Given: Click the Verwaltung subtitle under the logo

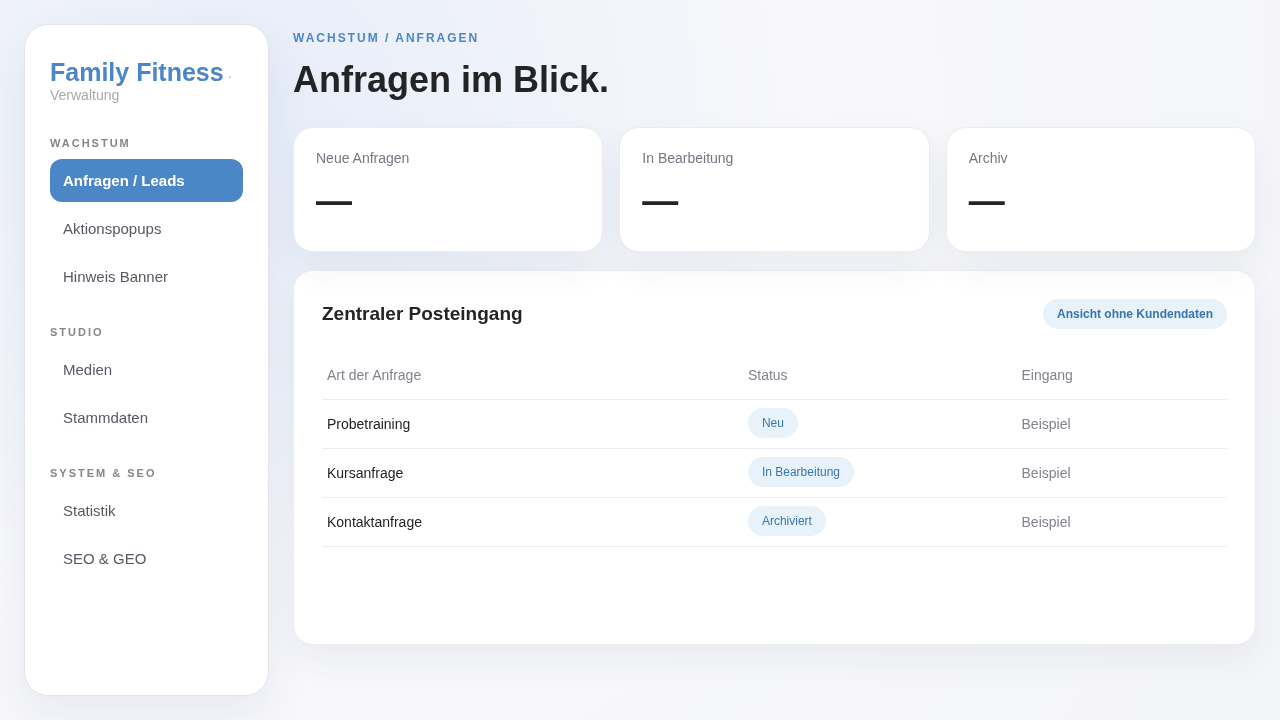Looking at the screenshot, I should click(85, 95).
